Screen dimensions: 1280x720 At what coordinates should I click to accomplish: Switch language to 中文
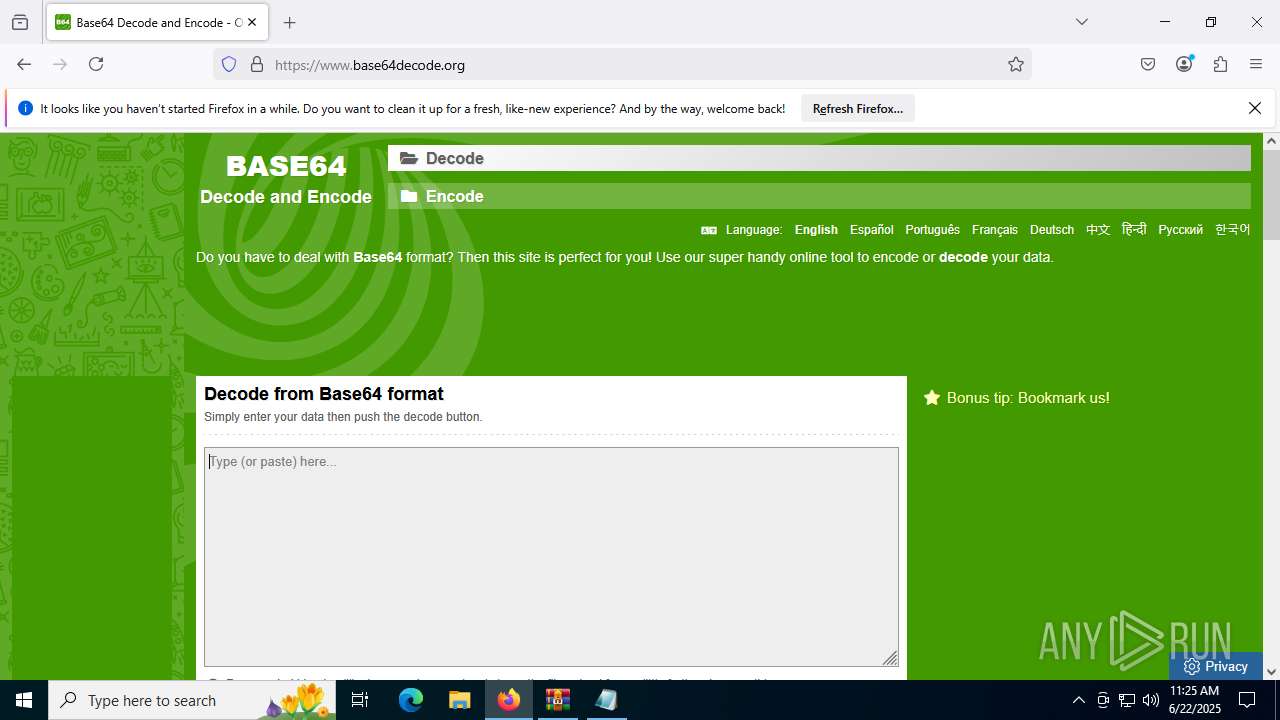click(1098, 230)
